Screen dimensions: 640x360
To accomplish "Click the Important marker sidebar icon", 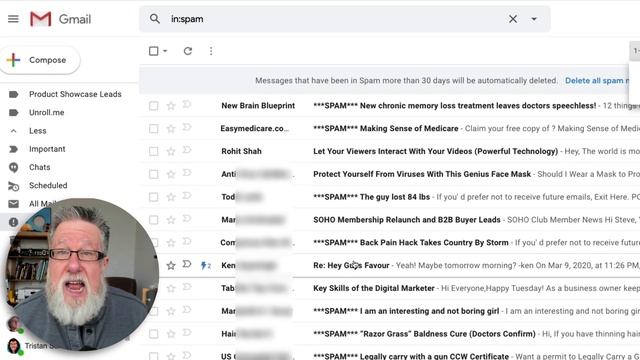I will coord(13,149).
